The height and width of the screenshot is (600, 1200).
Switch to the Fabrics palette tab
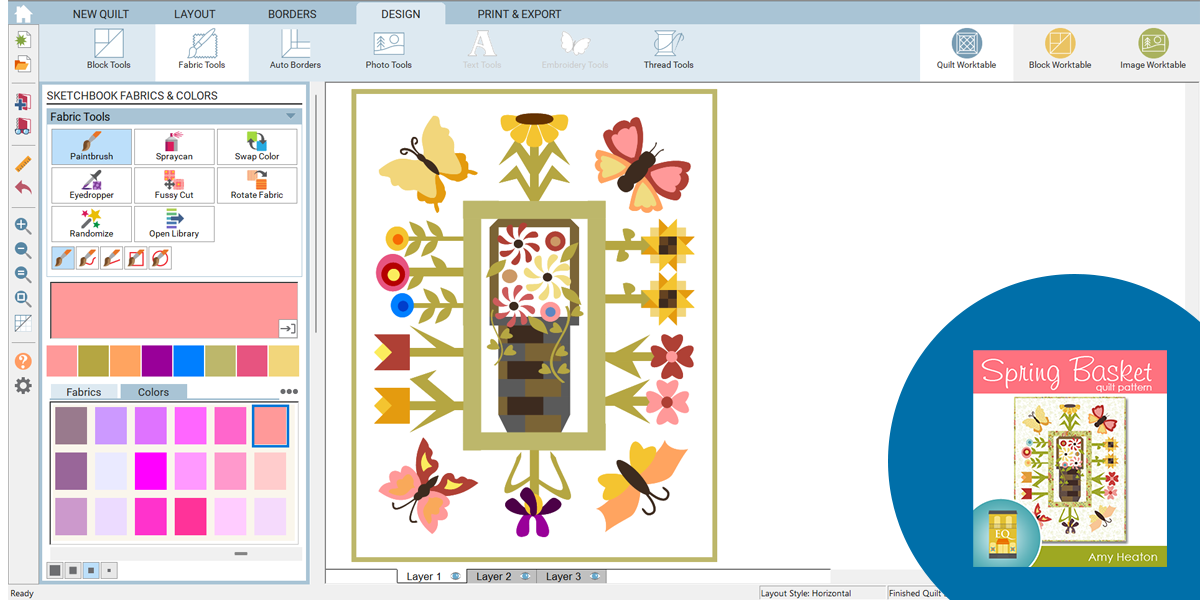[x=84, y=392]
